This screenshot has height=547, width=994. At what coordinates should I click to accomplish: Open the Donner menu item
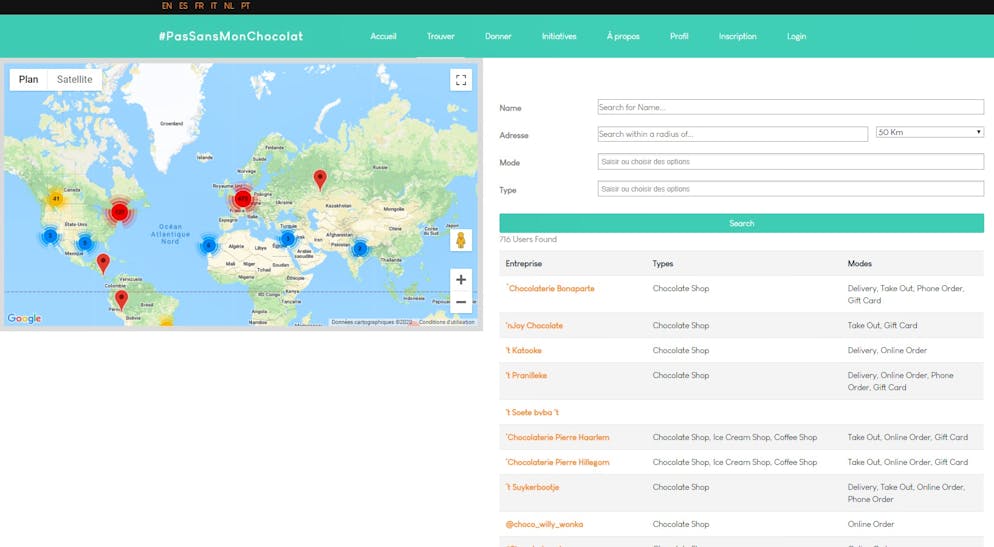point(498,36)
